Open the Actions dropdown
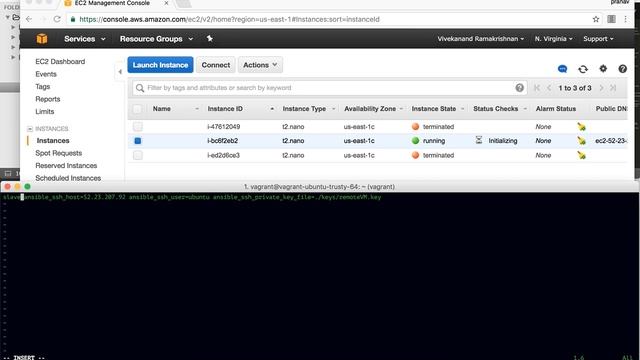The width and height of the screenshot is (640, 360). click(x=260, y=65)
